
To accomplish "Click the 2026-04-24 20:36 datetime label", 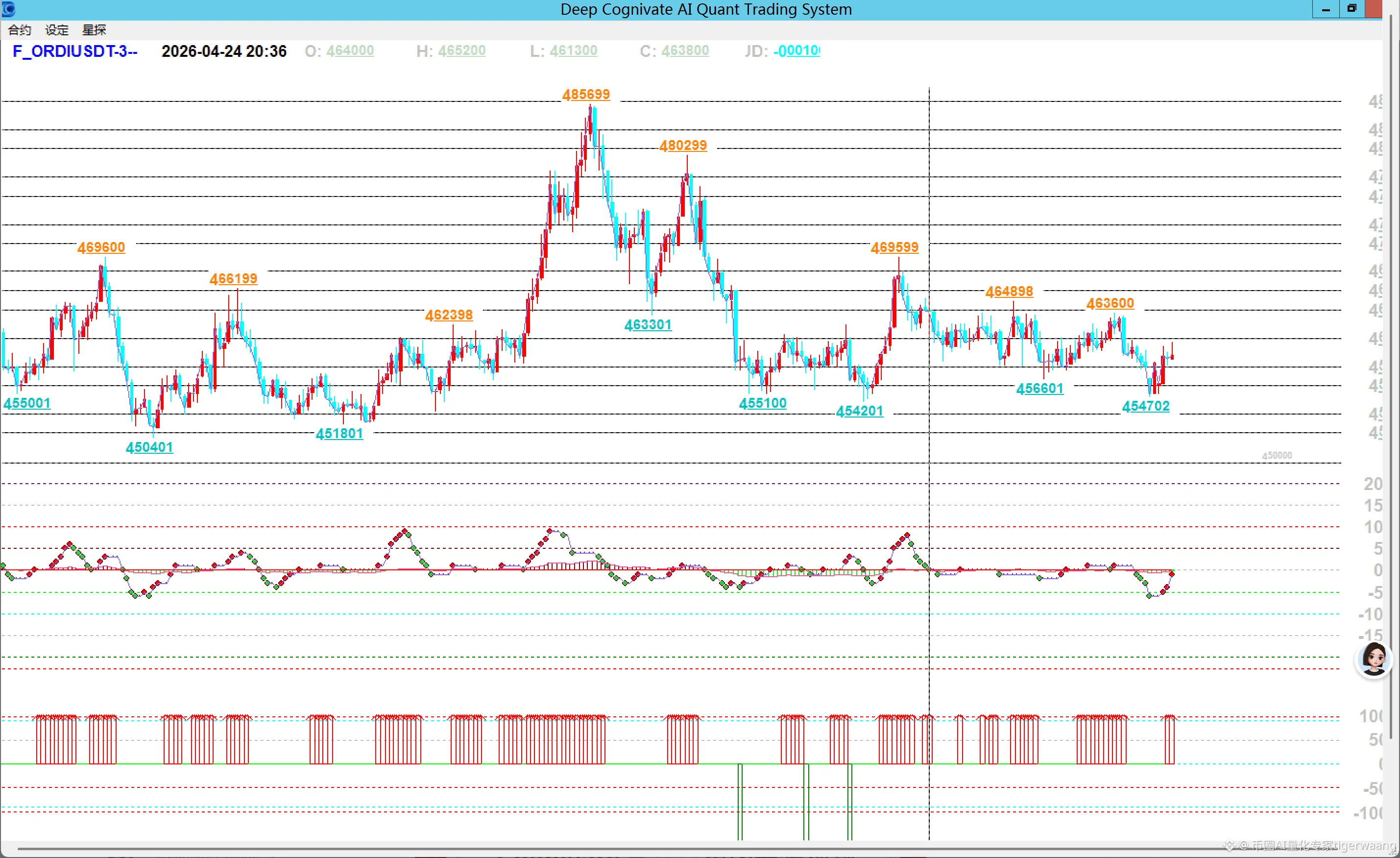I will click(x=224, y=51).
